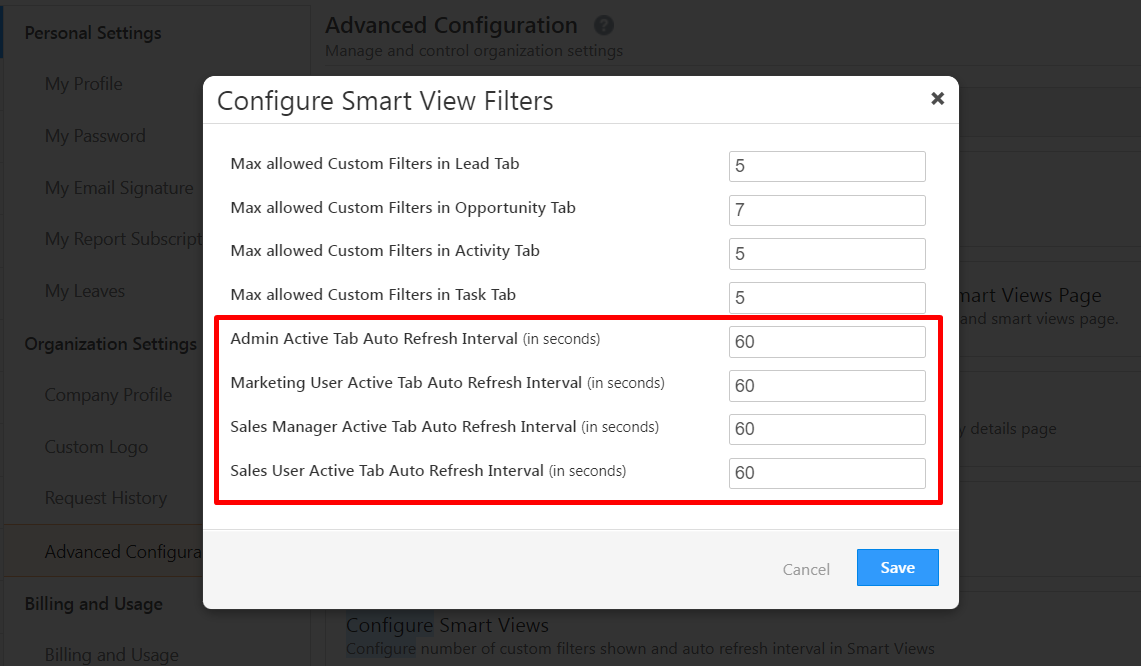Click the Marketing User refresh interval field

(827, 386)
